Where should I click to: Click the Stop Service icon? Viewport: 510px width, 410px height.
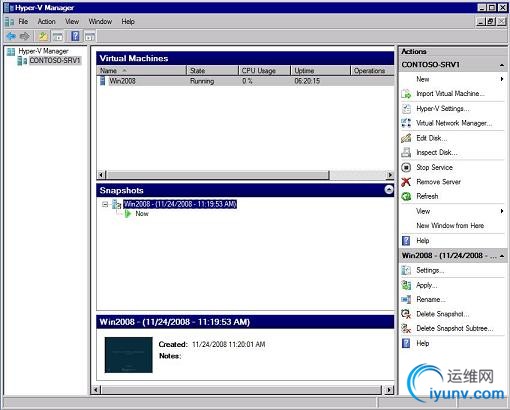click(406, 167)
